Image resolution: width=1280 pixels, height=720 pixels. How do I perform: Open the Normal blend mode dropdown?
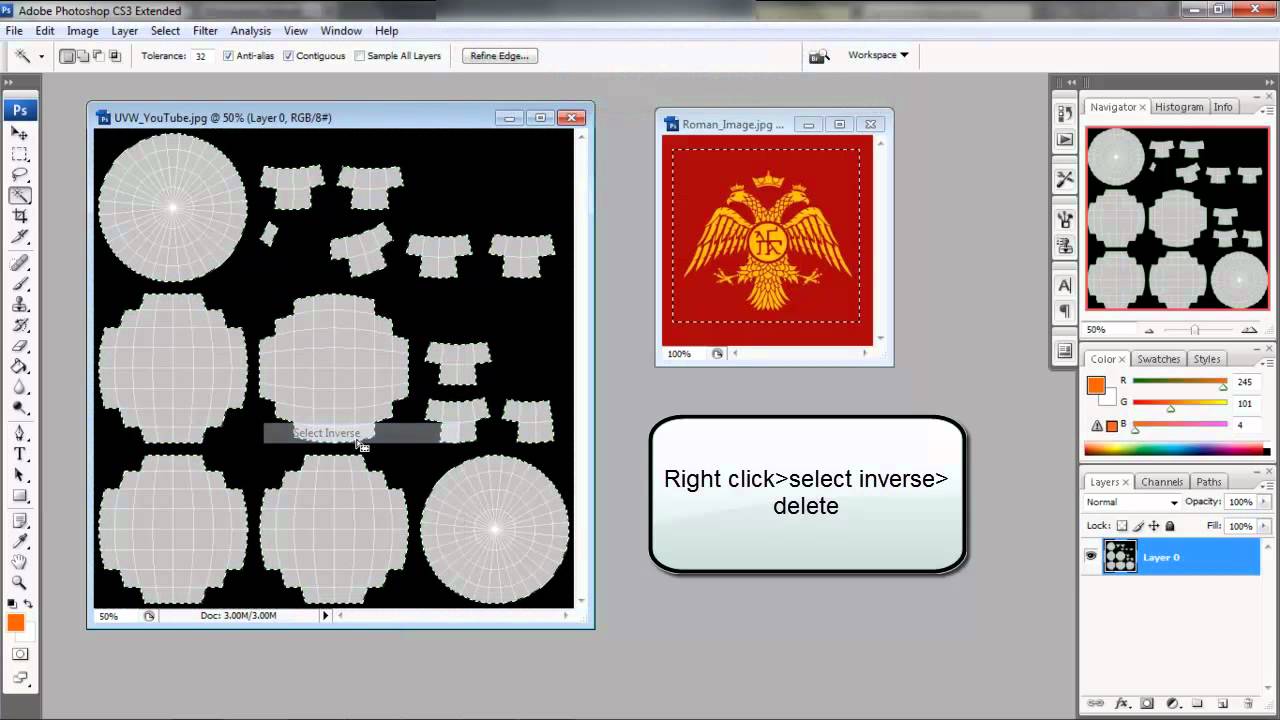1132,502
